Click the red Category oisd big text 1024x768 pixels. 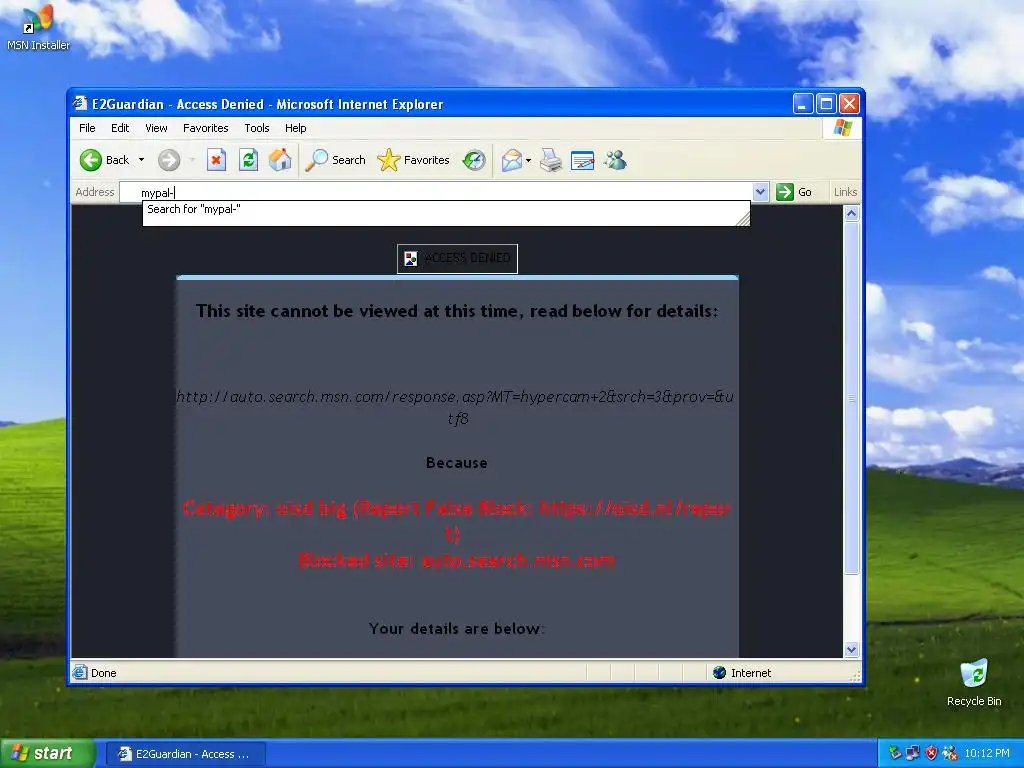456,520
